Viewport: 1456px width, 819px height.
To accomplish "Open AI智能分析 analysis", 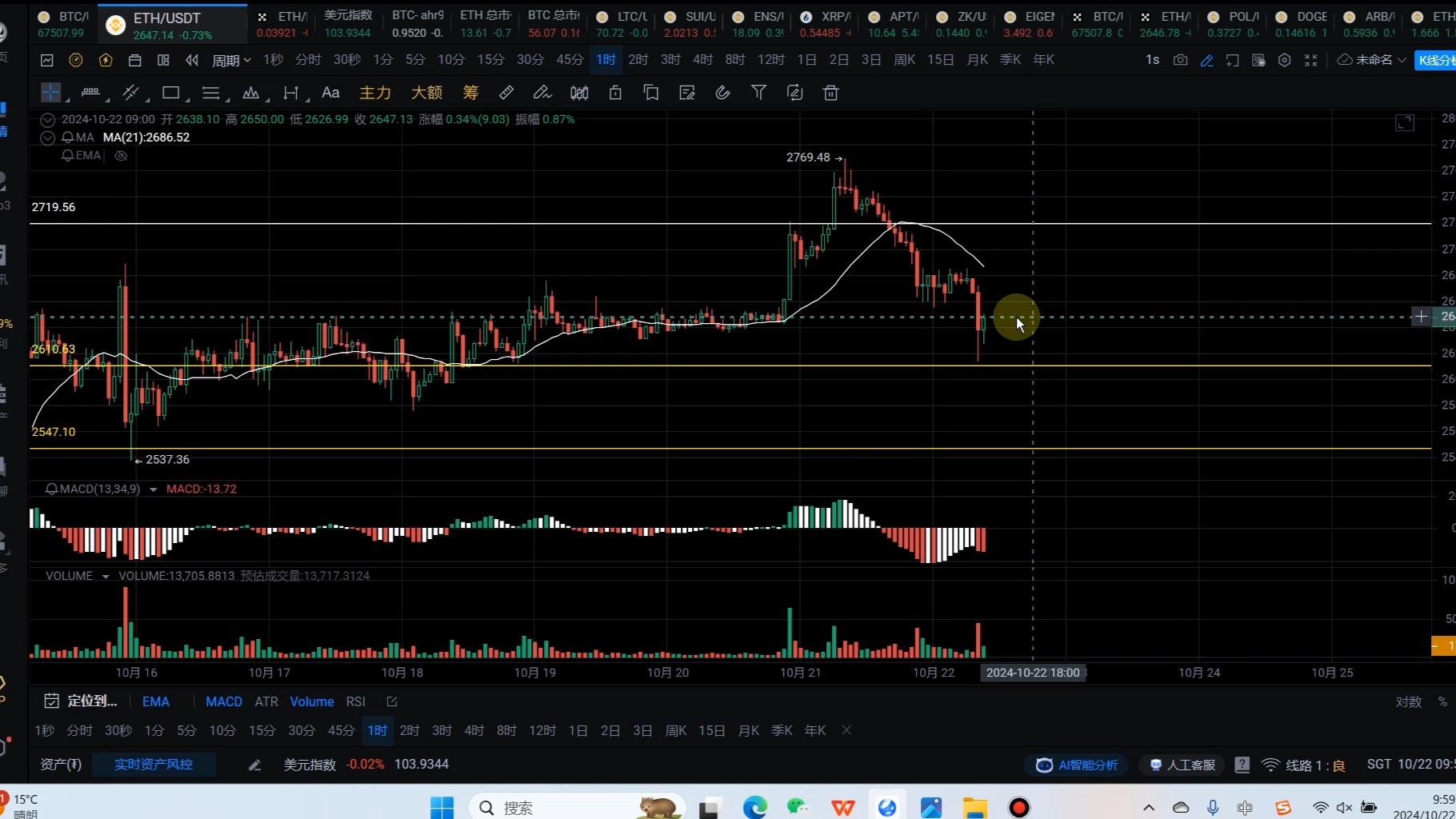I will coord(1077,765).
